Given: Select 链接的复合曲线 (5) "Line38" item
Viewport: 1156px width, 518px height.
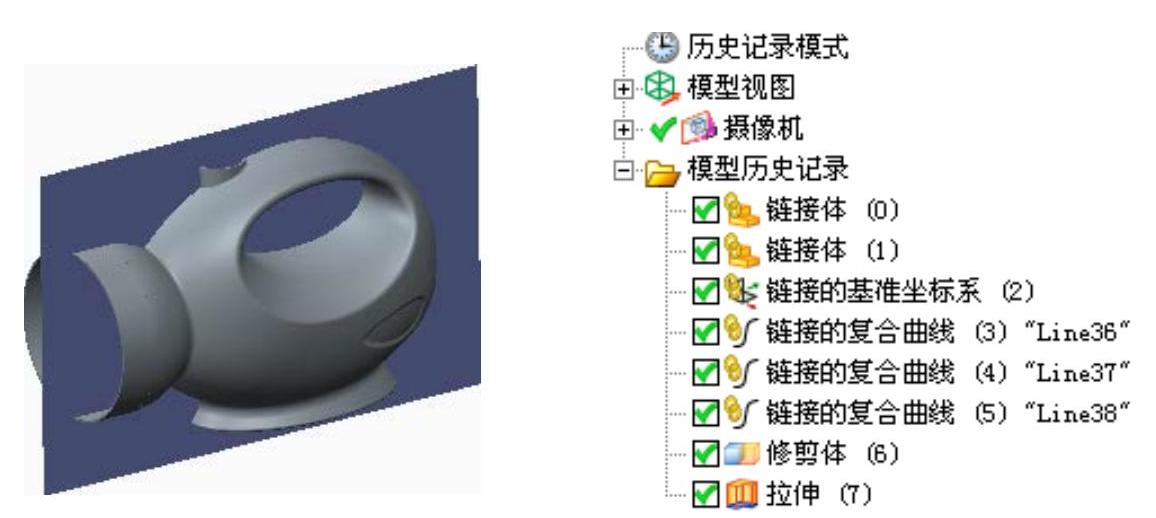Looking at the screenshot, I should pos(948,412).
